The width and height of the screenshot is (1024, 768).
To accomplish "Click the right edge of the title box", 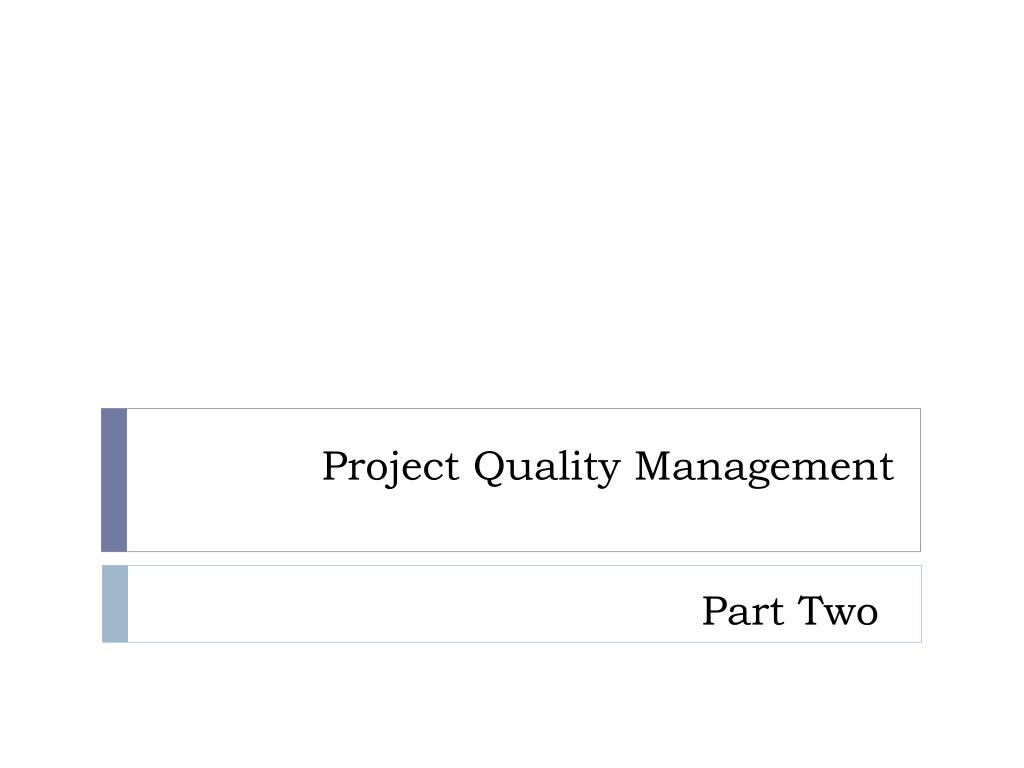I will pyautogui.click(x=920, y=480).
